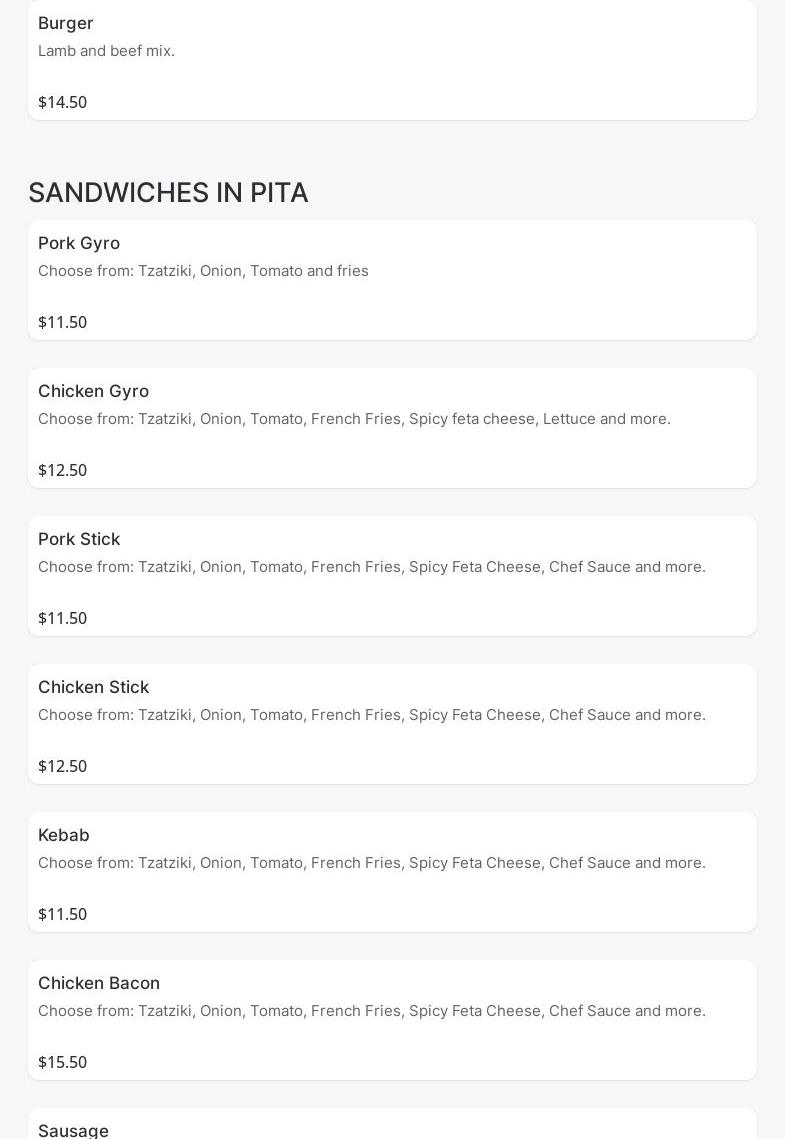The image size is (785, 1139).
Task: Select the 'Lamb and beef mix.' description
Action: [x=106, y=51]
